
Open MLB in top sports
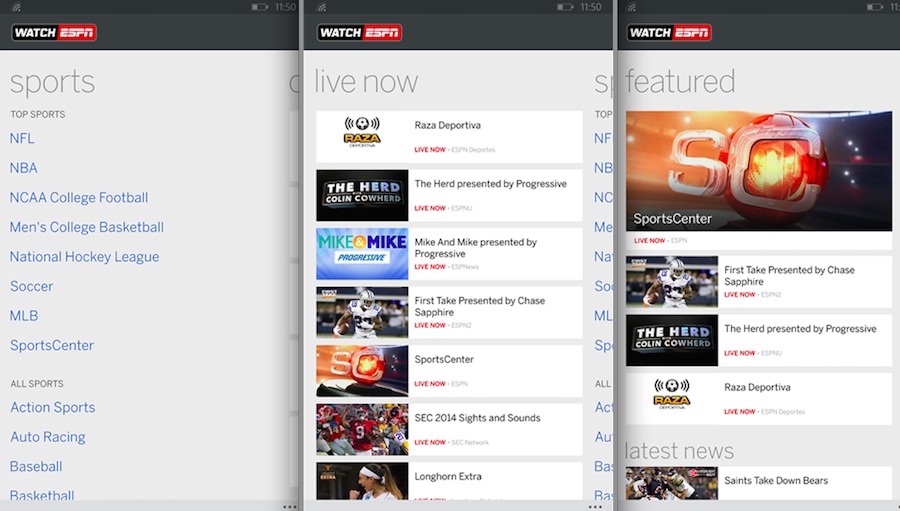coord(24,316)
